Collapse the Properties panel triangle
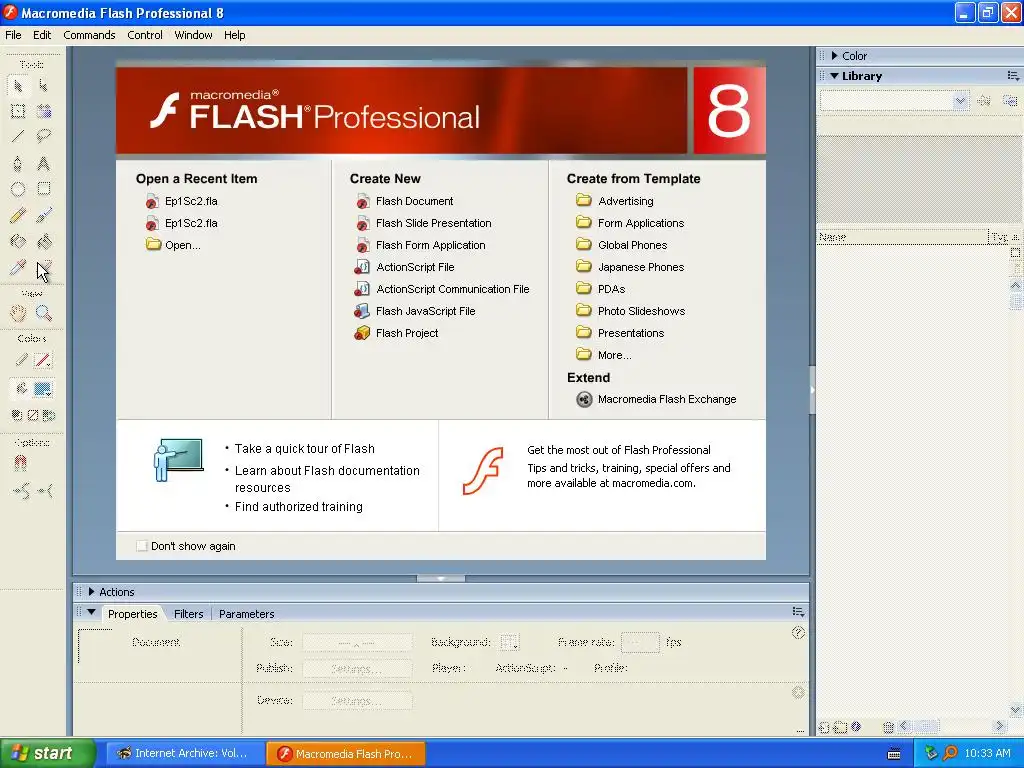 click(91, 613)
